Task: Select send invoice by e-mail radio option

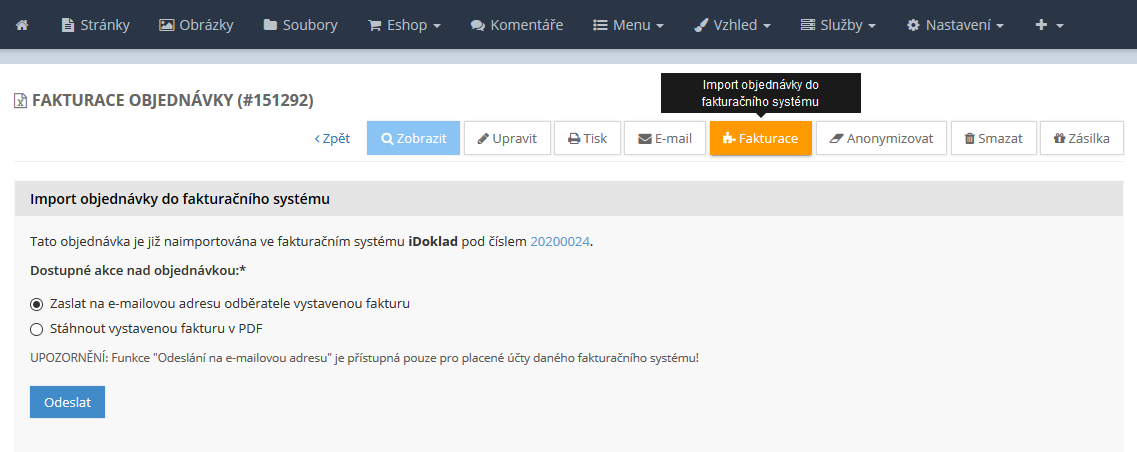Action: [x=37, y=303]
